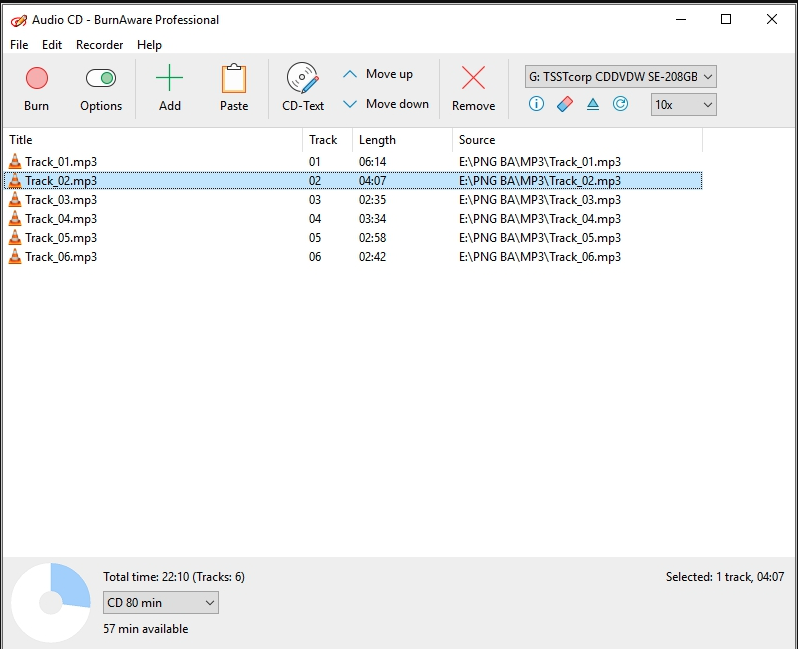This screenshot has width=798, height=649.
Task: Start burning with the red Burn icon
Action: [x=37, y=78]
